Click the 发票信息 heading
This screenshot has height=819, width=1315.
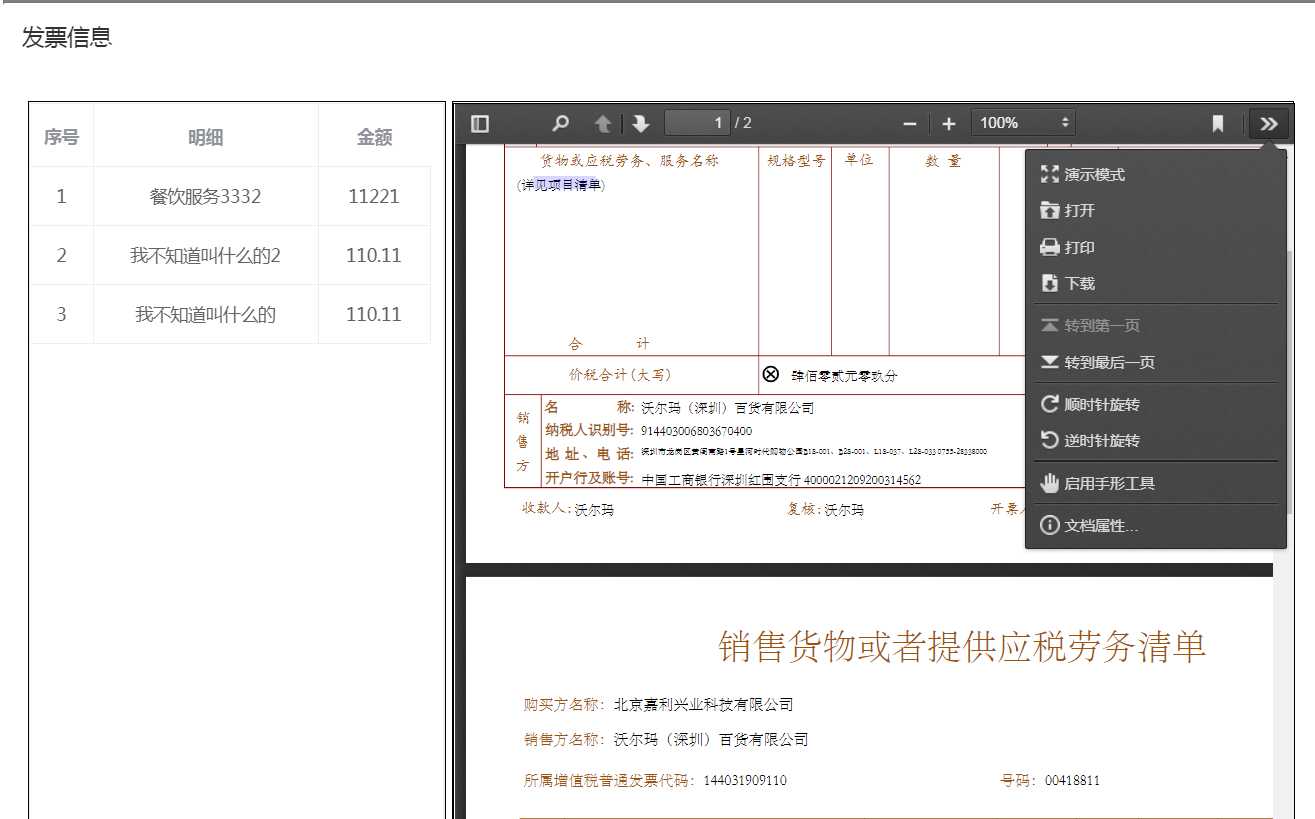tap(67, 38)
